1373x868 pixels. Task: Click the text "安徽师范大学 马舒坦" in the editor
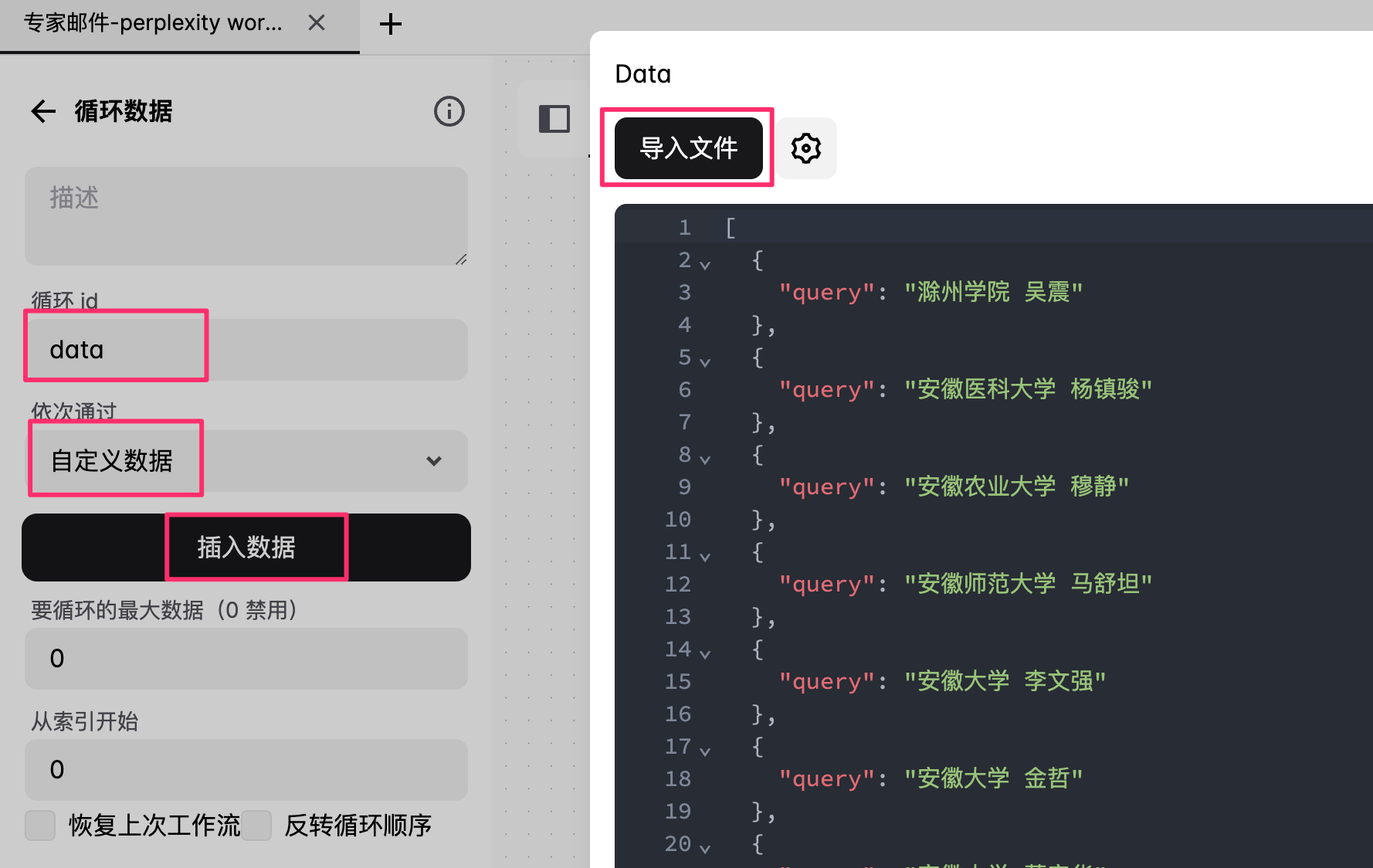1029,584
